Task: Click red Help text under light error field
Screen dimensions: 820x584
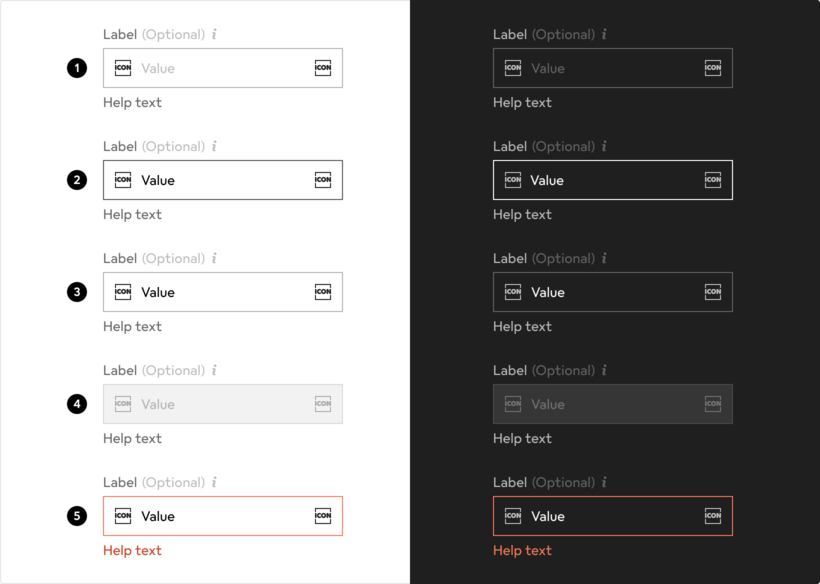Action: tap(132, 550)
